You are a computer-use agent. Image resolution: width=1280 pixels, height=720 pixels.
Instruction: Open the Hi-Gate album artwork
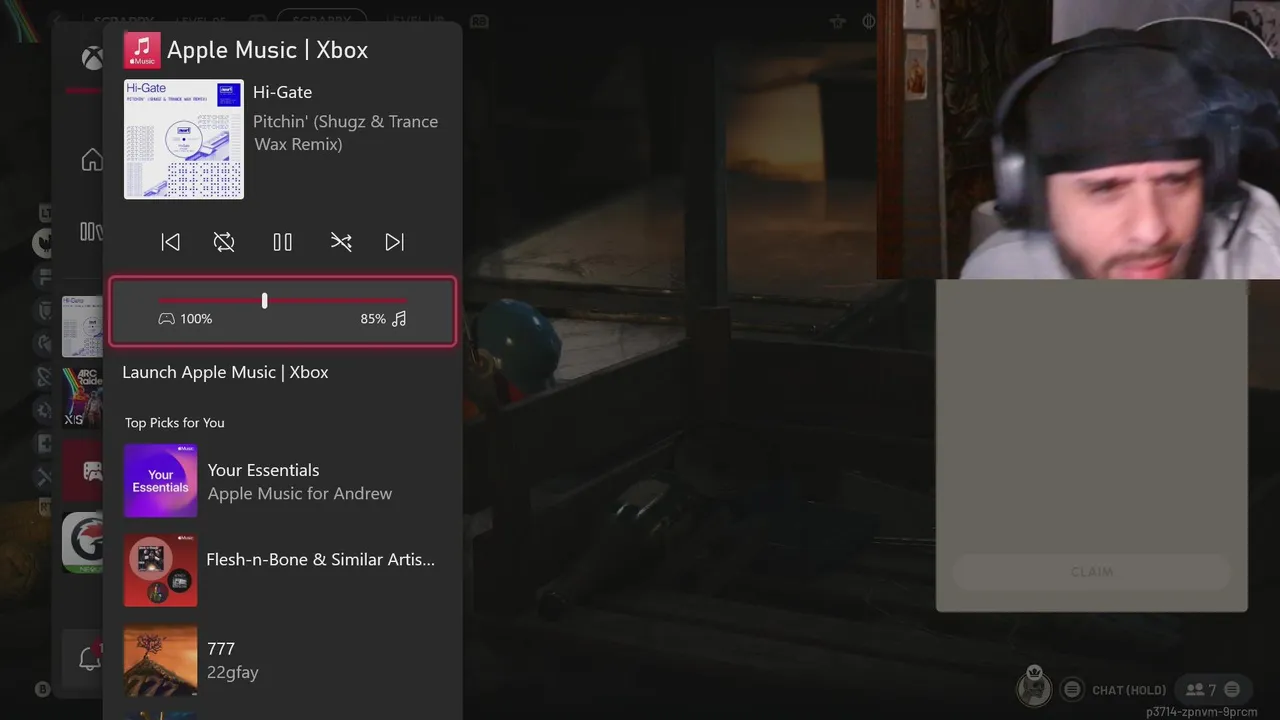pos(184,139)
